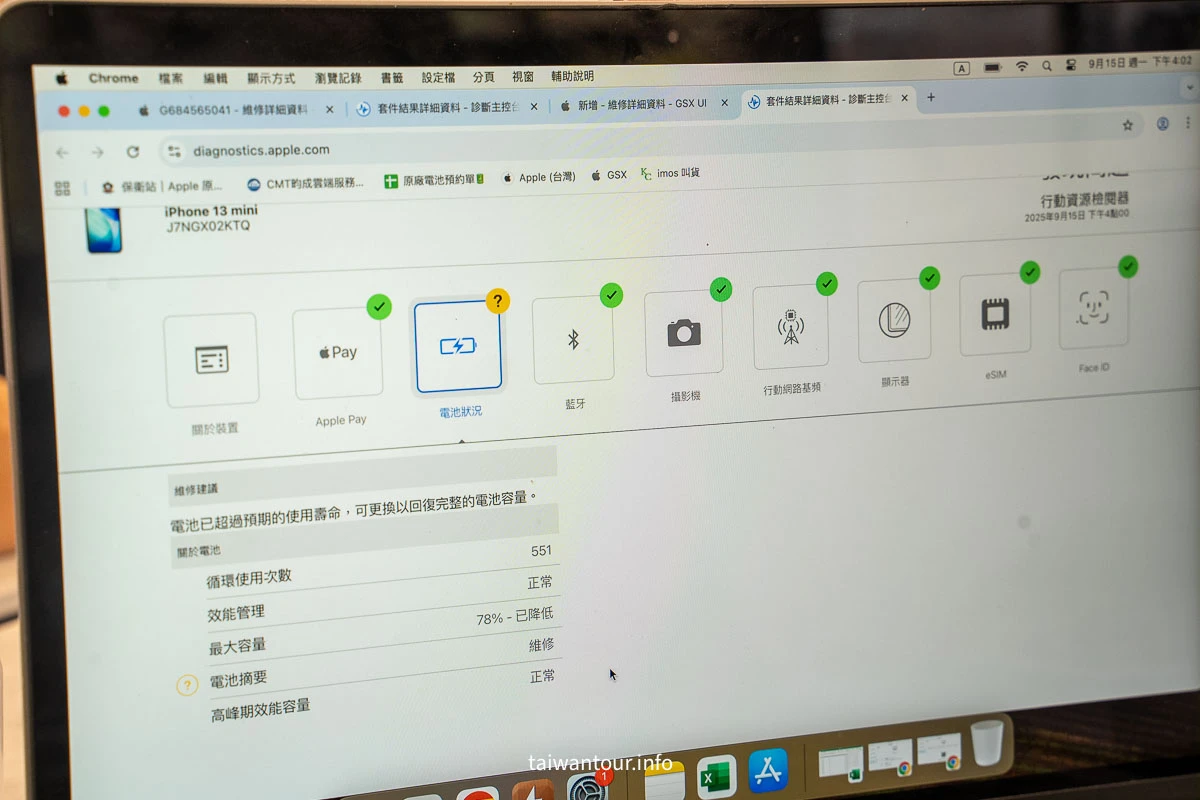The width and height of the screenshot is (1200, 800).
Task: Open Spotlight search in the menu bar
Action: point(1047,66)
